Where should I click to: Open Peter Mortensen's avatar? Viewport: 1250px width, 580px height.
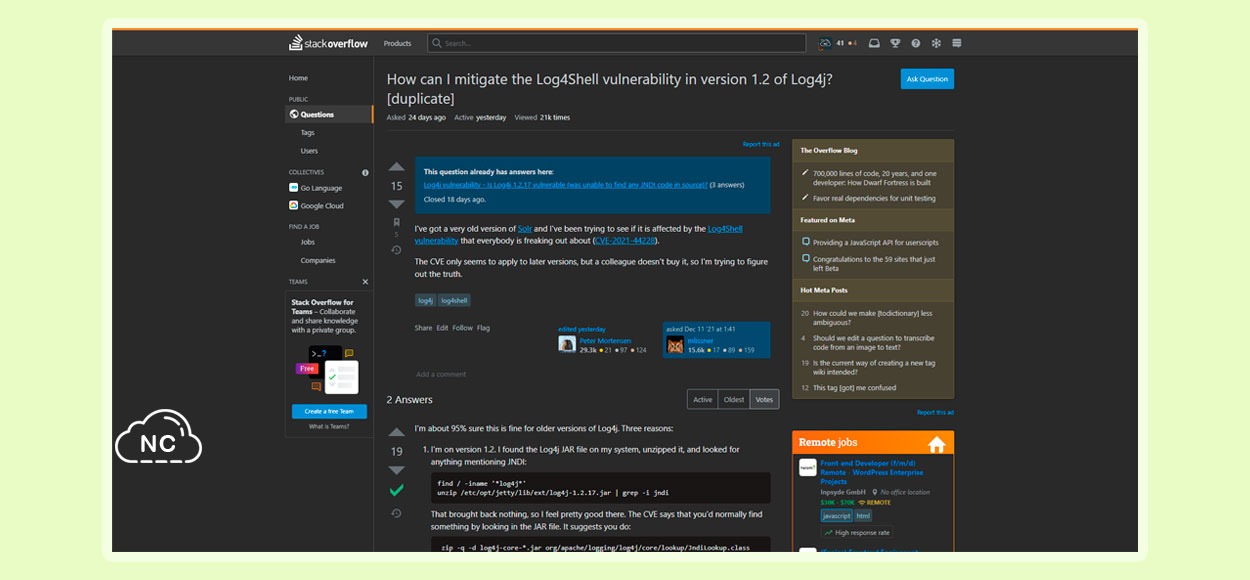coord(567,345)
